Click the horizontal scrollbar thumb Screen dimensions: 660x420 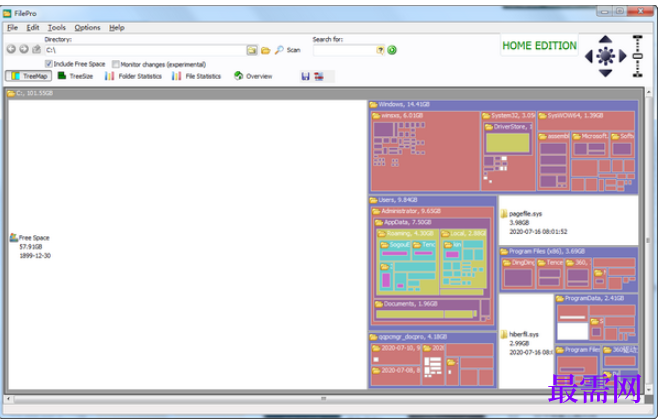coord(323,398)
